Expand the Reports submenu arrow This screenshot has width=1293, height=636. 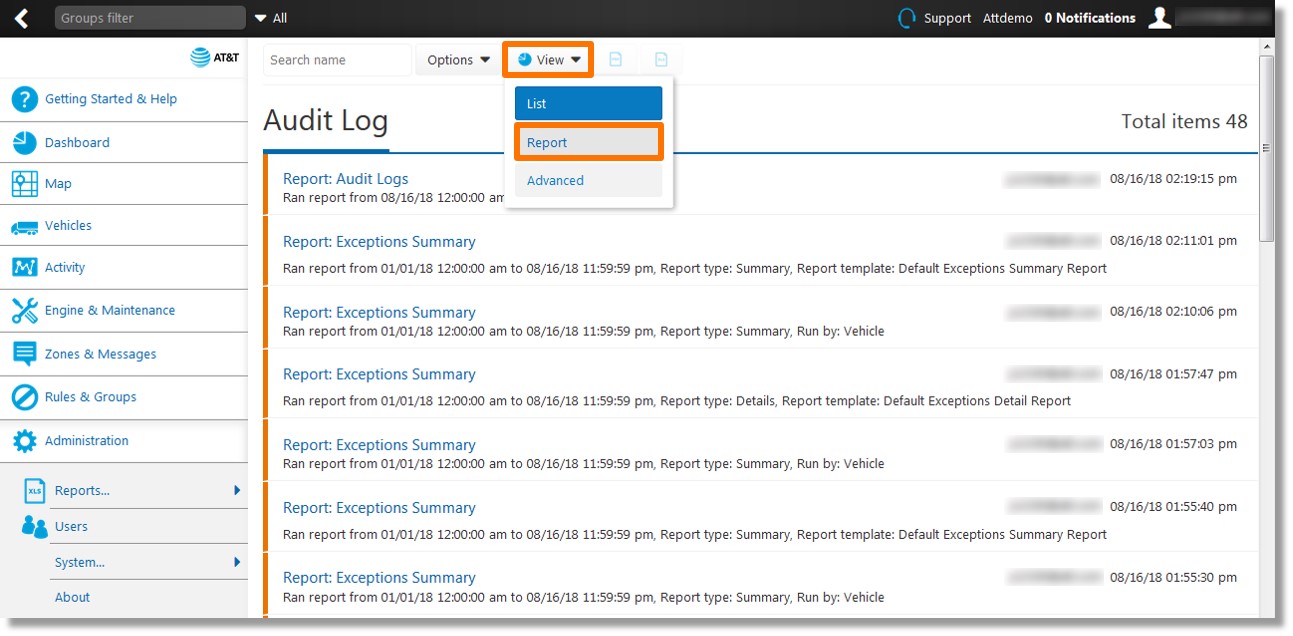coord(237,490)
